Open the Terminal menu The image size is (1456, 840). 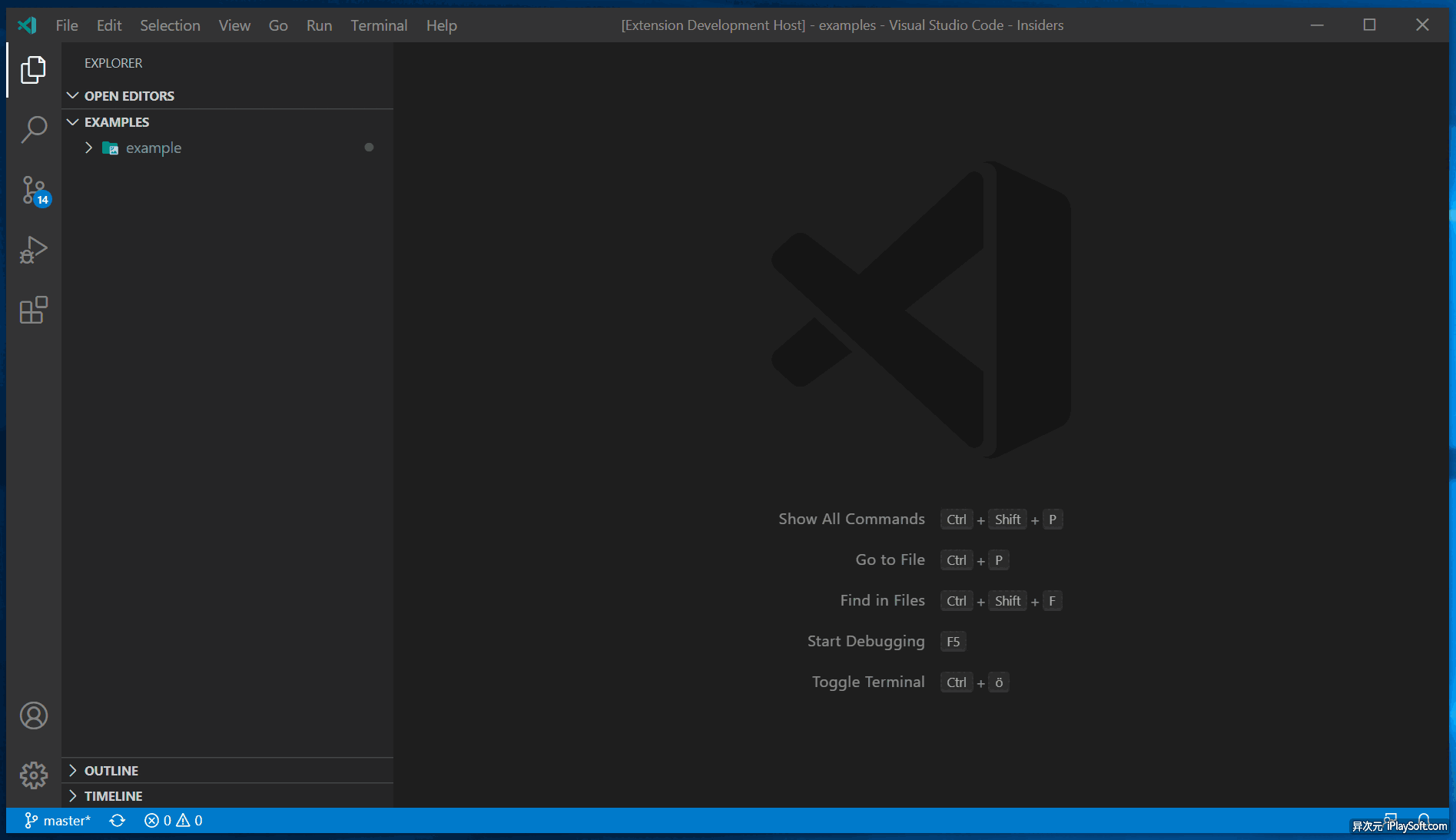pos(379,25)
